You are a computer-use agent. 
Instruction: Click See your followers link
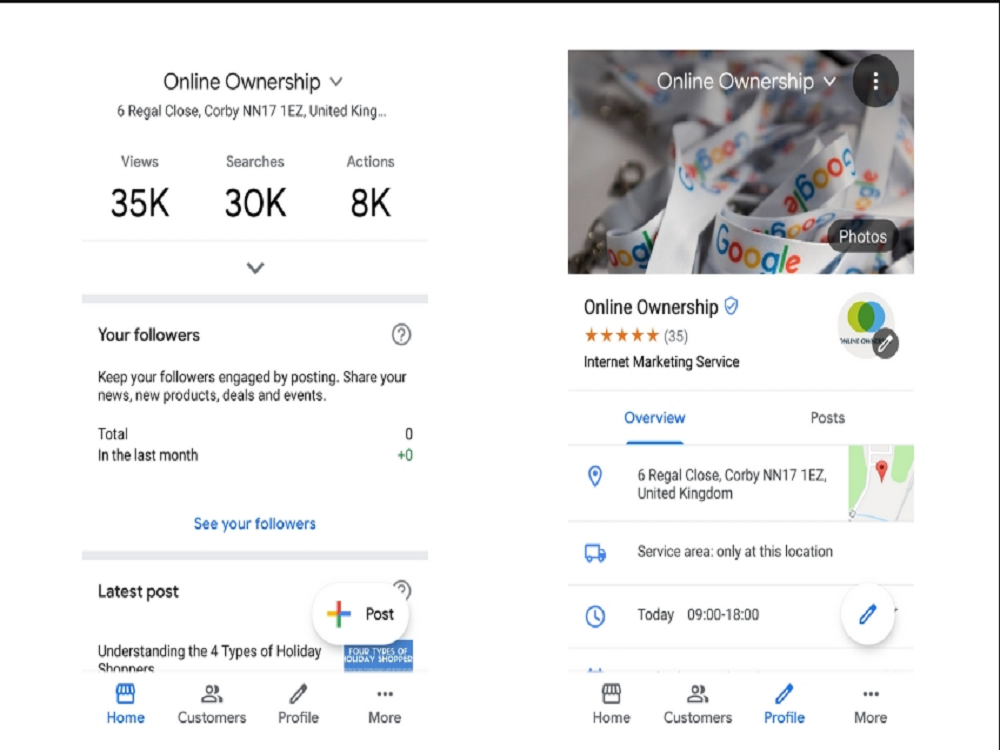point(254,524)
